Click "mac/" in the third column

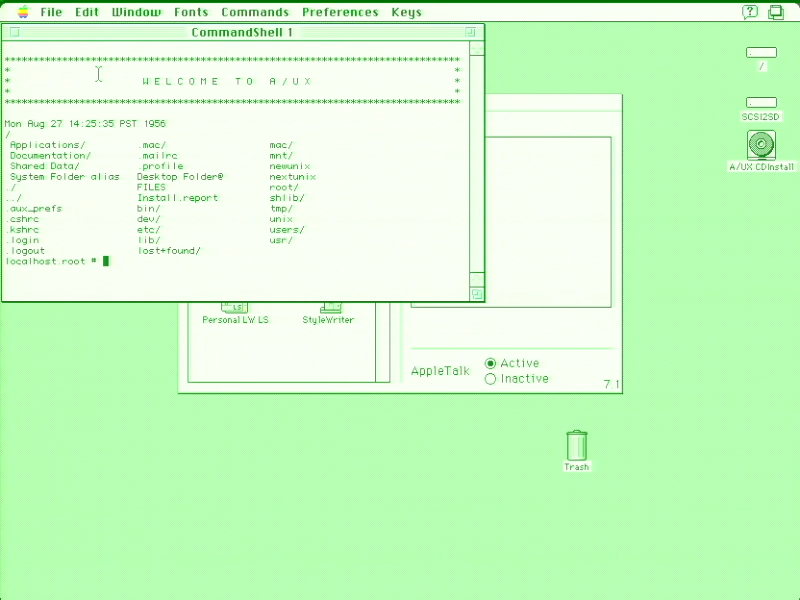[x=281, y=145]
